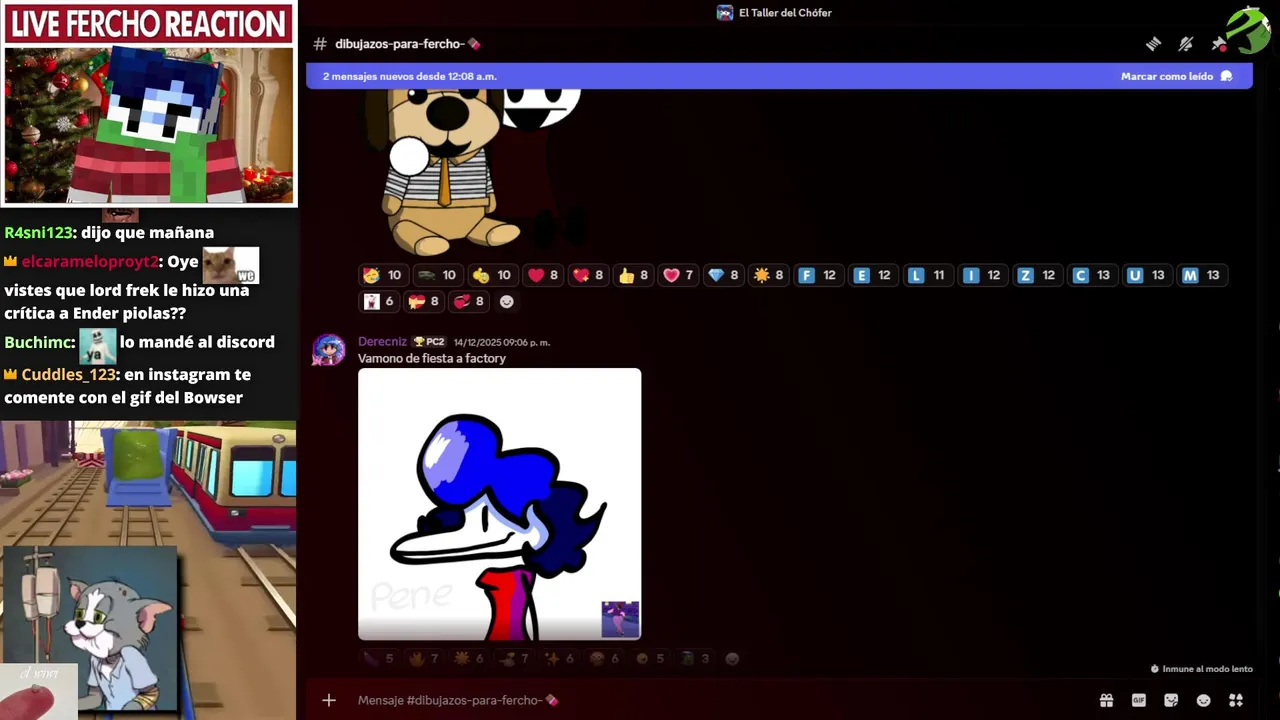Add reaction via smiley button under dog drawing
Screen dimensions: 1280x720
[x=506, y=301]
